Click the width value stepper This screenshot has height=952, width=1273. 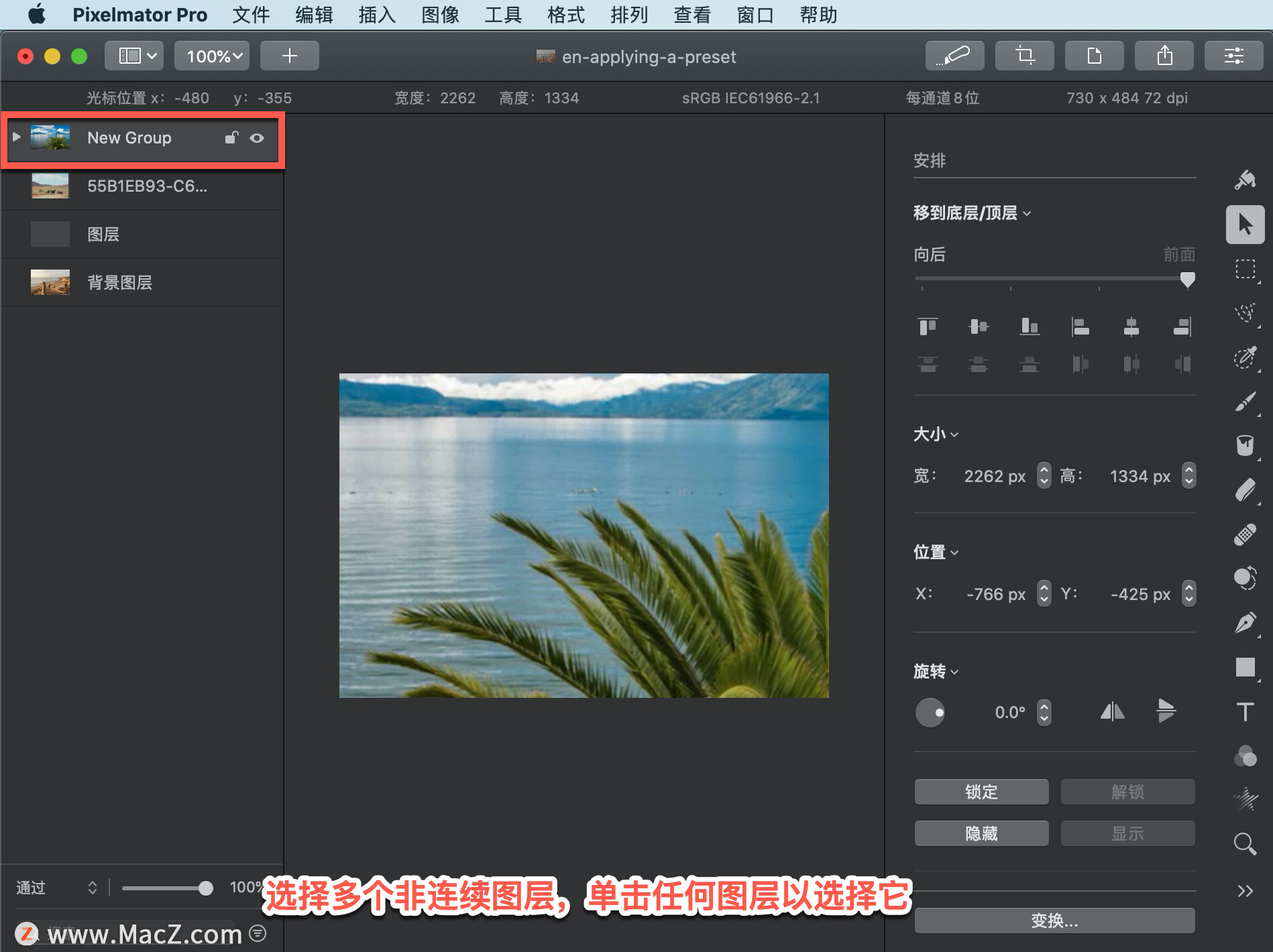tap(1044, 476)
